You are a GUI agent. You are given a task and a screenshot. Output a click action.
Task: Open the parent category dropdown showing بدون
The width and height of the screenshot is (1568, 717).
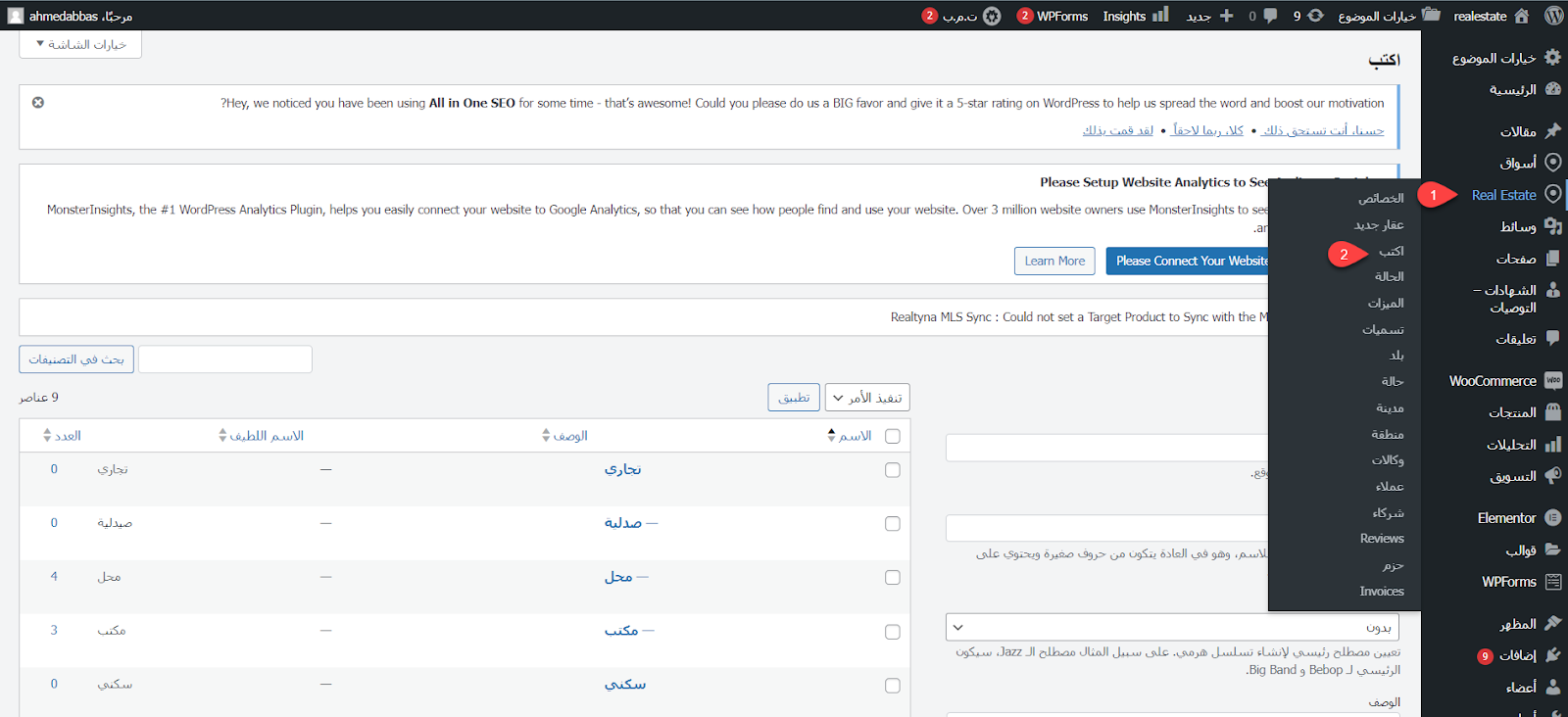(1172, 627)
